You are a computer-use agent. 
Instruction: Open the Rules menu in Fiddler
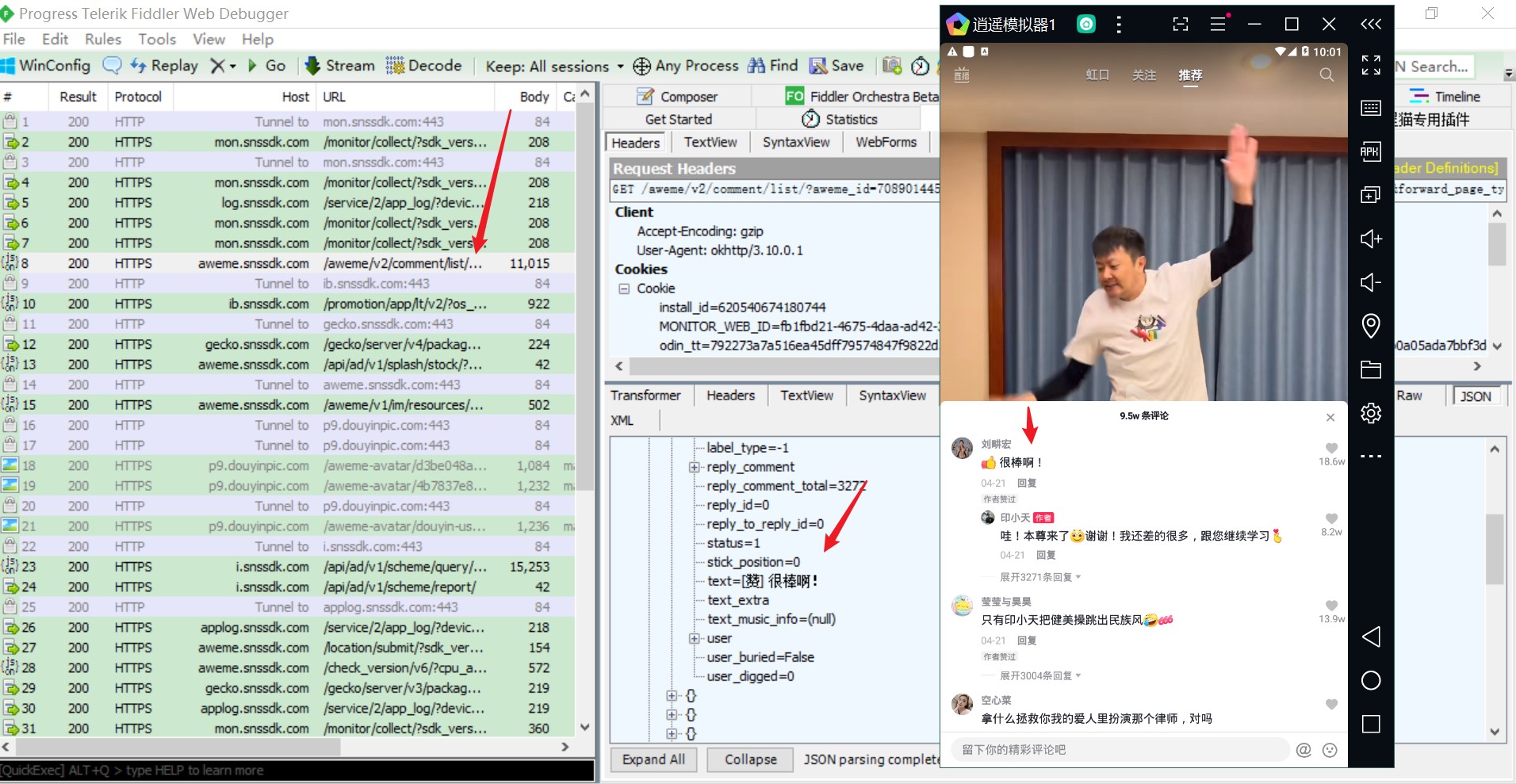tap(102, 39)
